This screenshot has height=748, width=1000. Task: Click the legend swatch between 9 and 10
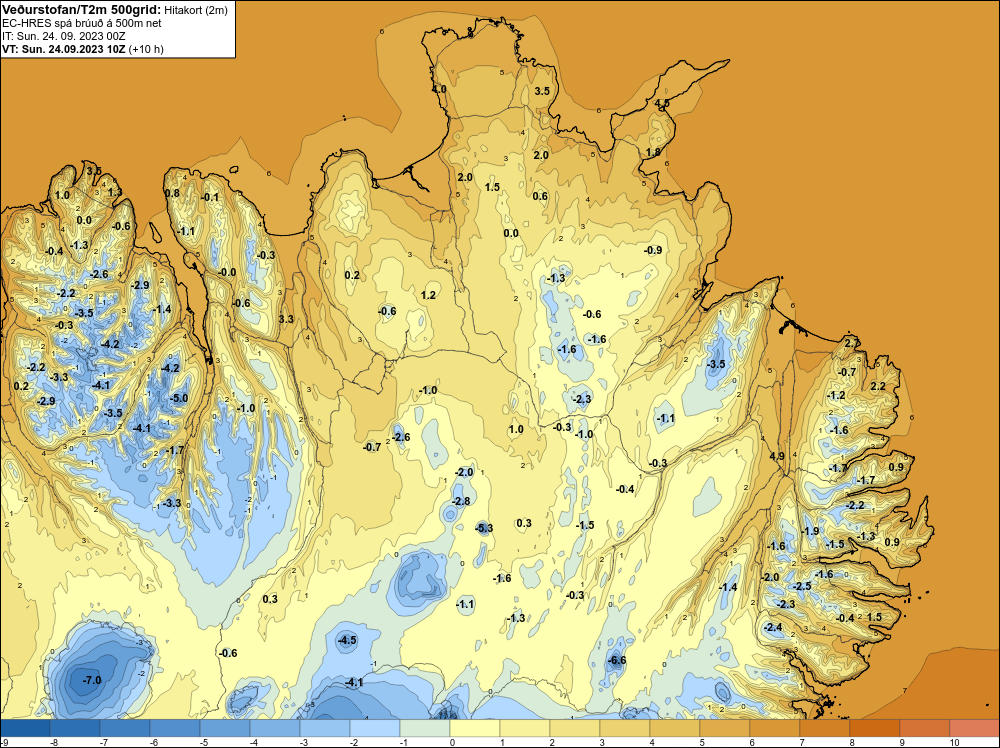[925, 728]
